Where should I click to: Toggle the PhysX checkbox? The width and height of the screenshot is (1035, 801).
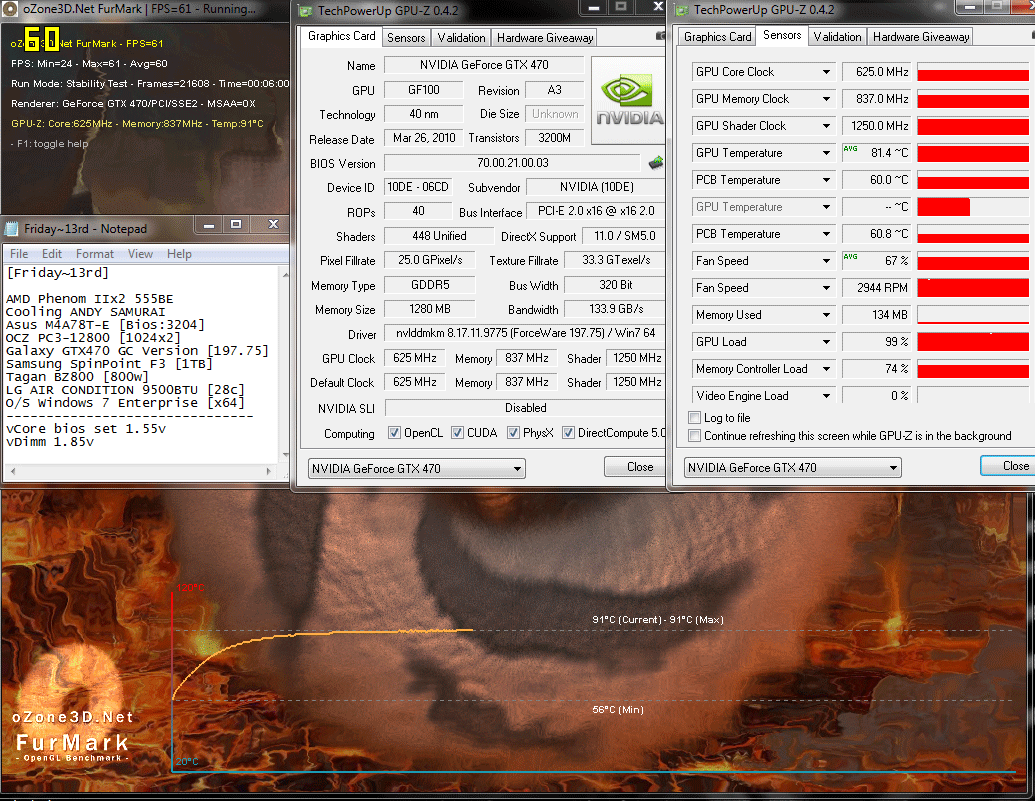tap(513, 433)
